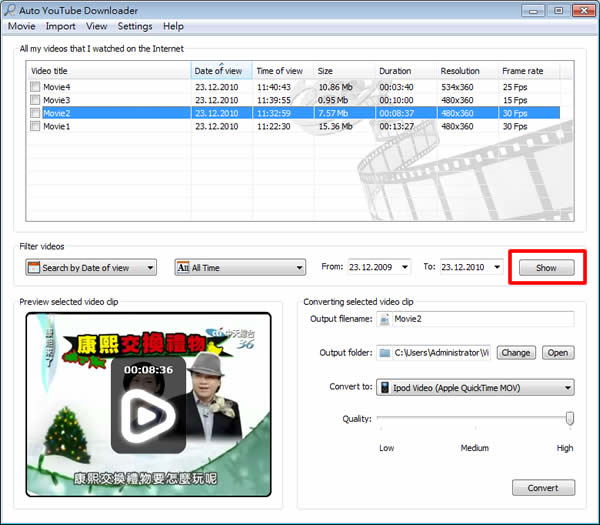Open the Search by Date of view dropdown
Image resolution: width=600 pixels, height=525 pixels.
(x=150, y=268)
